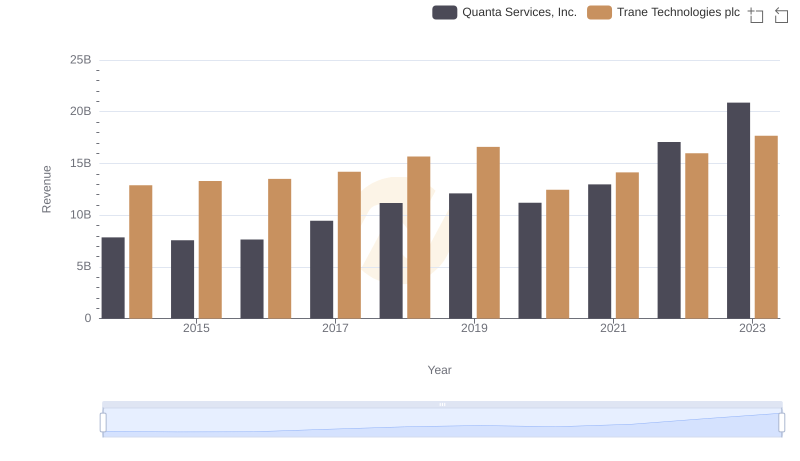Click the 2021 x-axis label
Screen dimensions: 800x461
coord(613,328)
